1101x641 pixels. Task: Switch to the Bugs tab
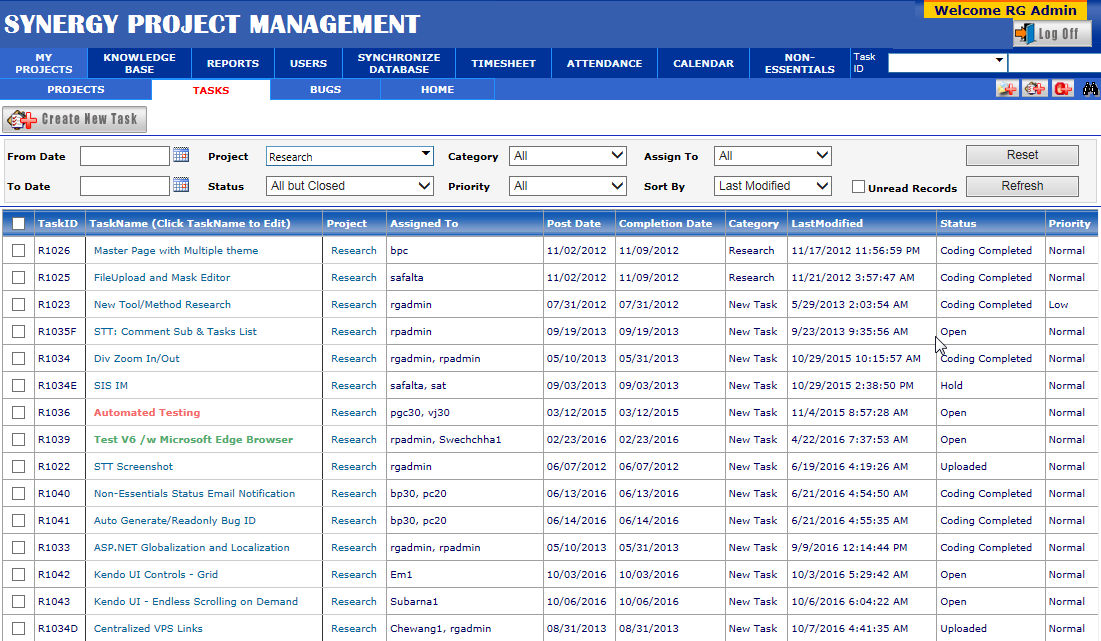(325, 90)
